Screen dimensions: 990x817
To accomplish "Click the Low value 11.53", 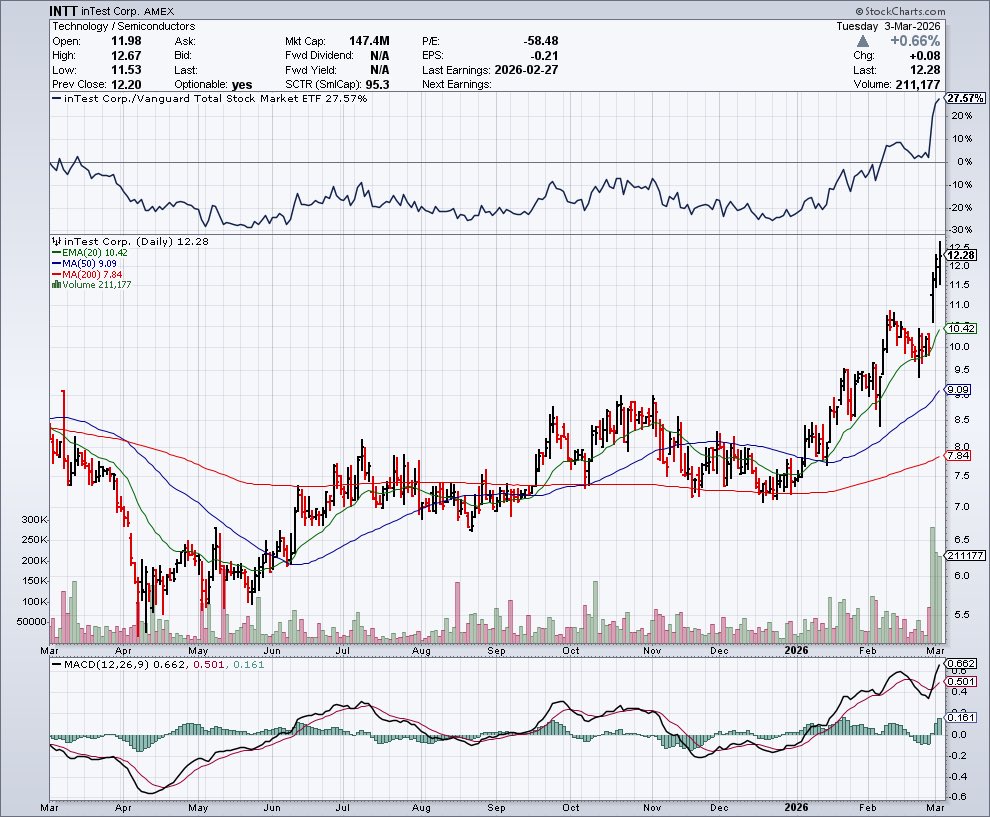I will coord(126,69).
